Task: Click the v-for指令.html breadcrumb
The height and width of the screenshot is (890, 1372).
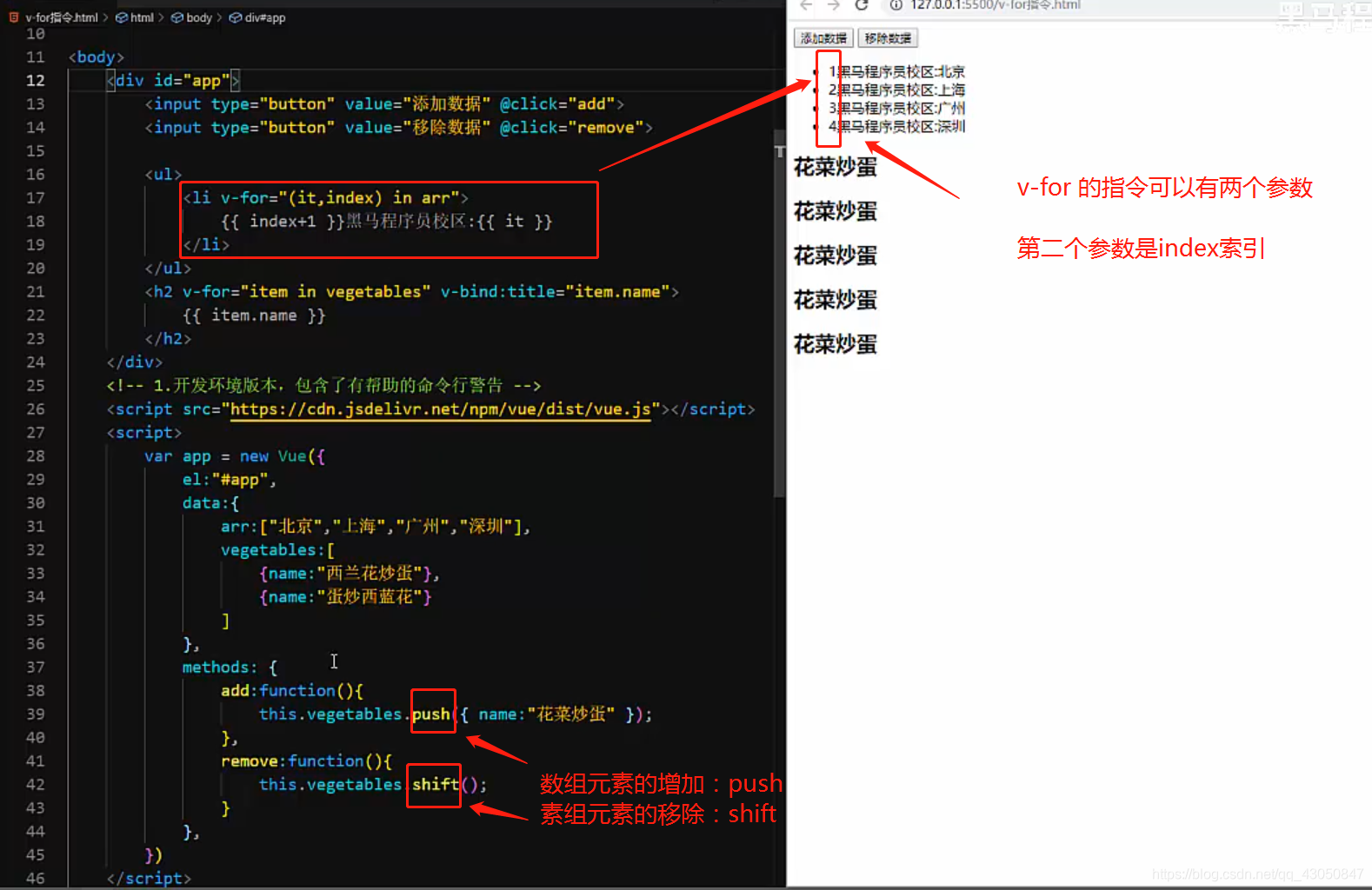Action: click(62, 17)
